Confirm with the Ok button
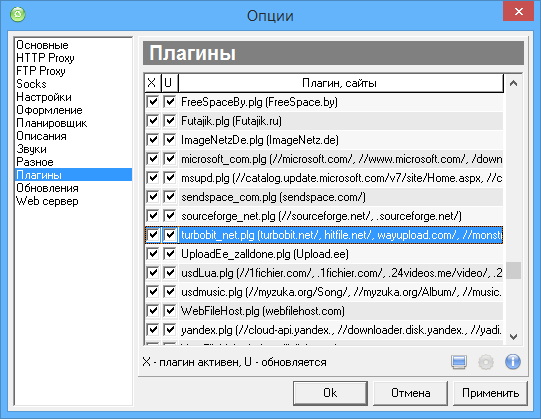 (x=330, y=393)
